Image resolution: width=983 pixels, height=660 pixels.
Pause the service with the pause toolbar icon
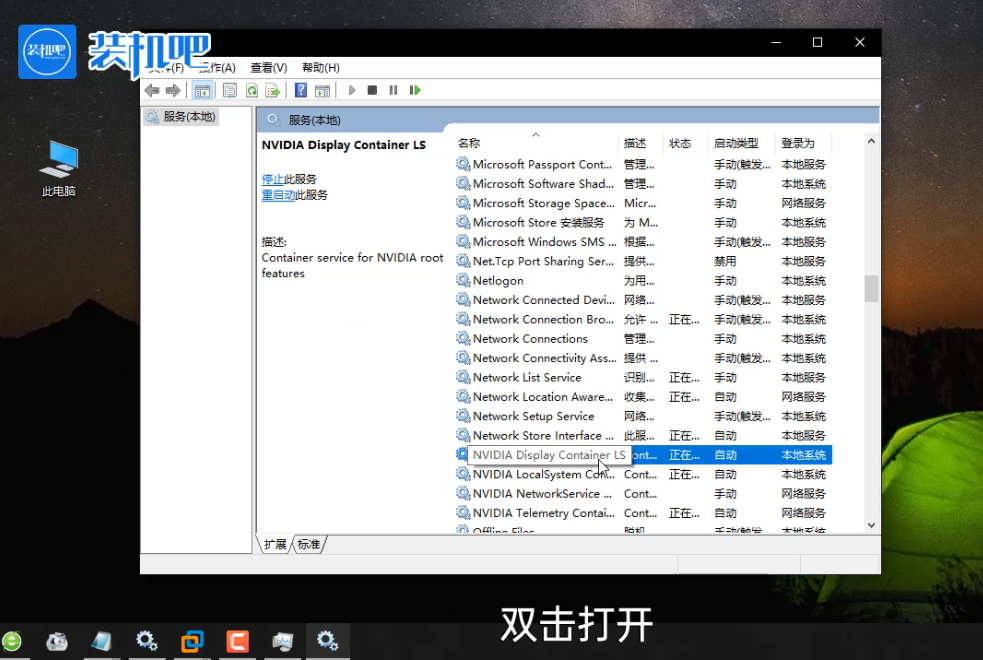coord(394,90)
